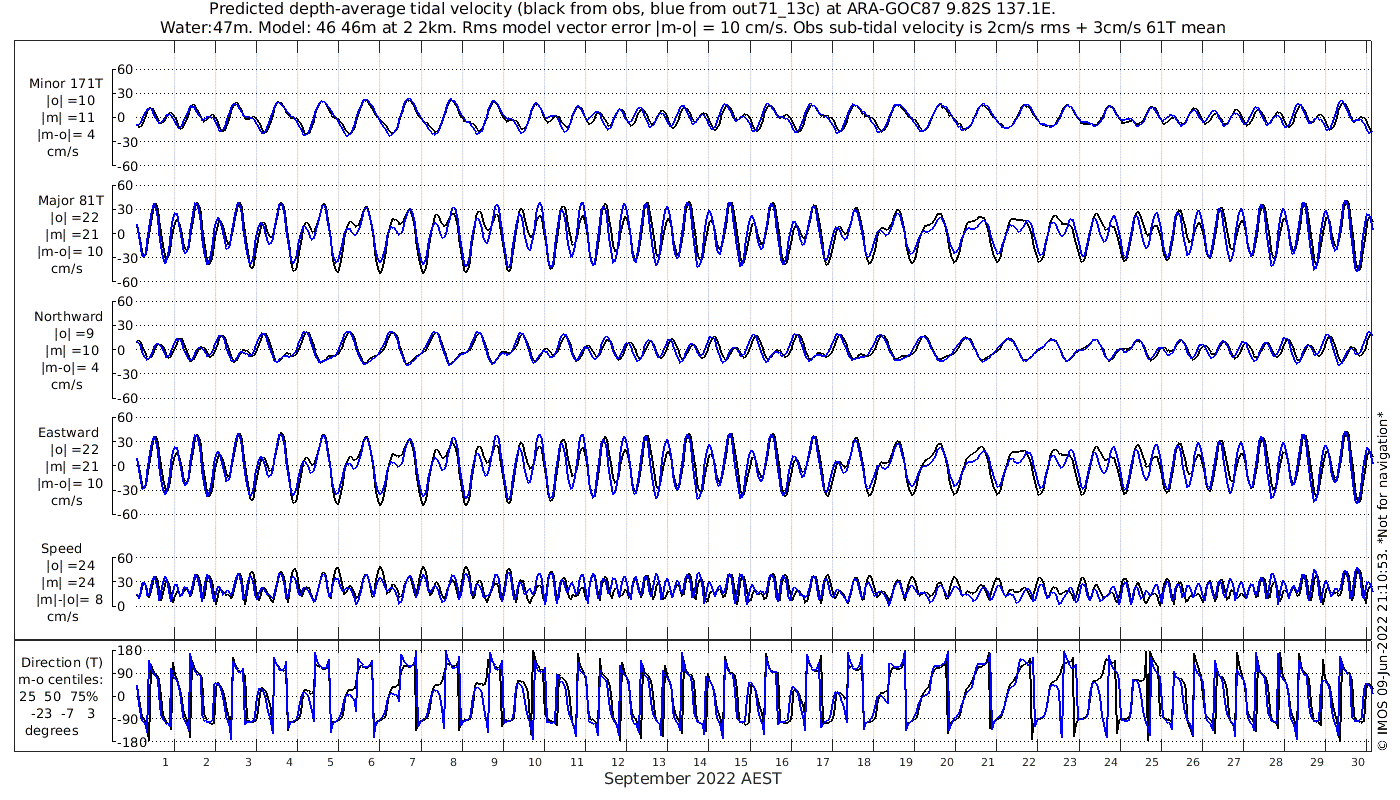Click day tick label '20' on the x-axis
This screenshot has height=800, width=1400.
click(x=946, y=762)
